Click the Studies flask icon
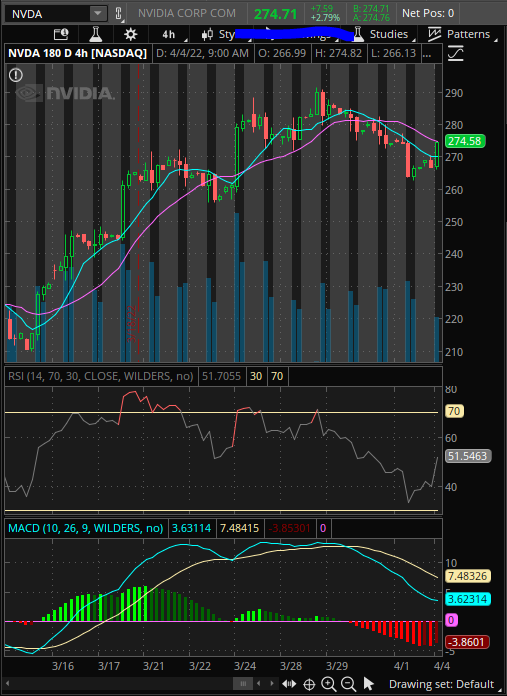The width and height of the screenshot is (507, 696). (x=359, y=34)
